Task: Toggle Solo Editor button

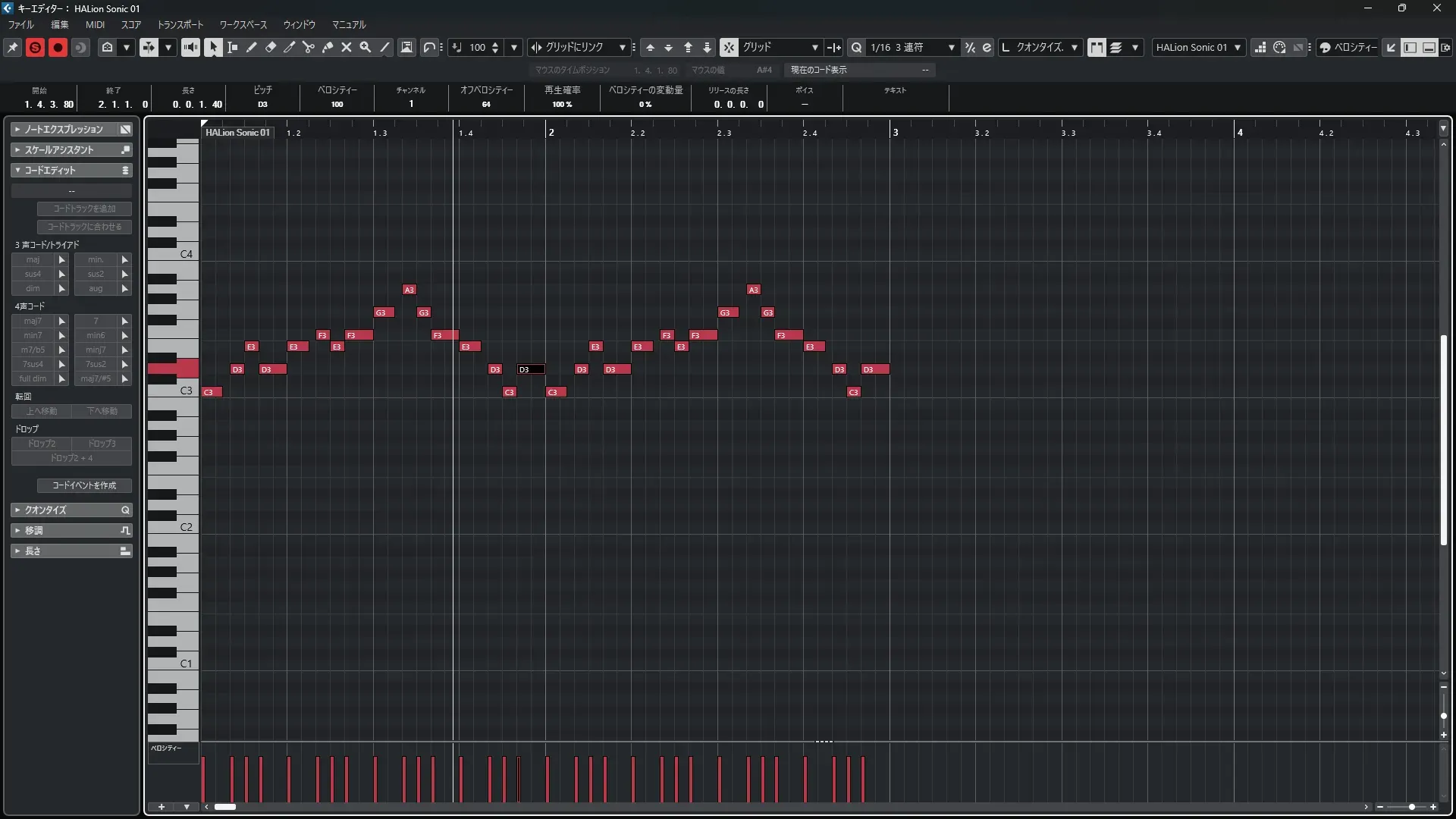Action: 35,47
